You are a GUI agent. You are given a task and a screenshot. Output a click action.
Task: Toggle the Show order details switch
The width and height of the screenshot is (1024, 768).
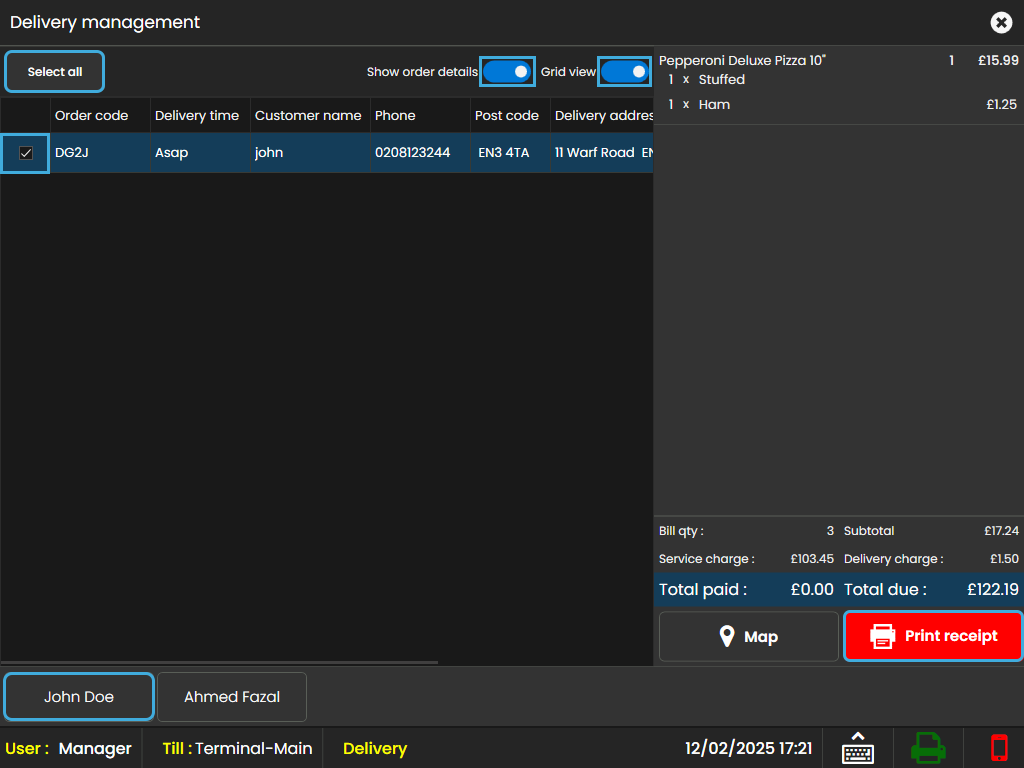click(507, 72)
